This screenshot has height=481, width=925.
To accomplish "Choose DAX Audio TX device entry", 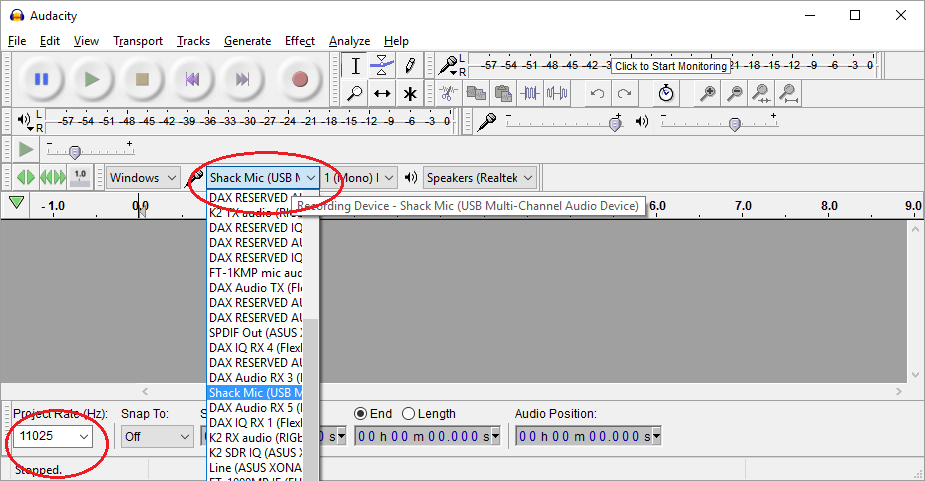I will coord(255,287).
